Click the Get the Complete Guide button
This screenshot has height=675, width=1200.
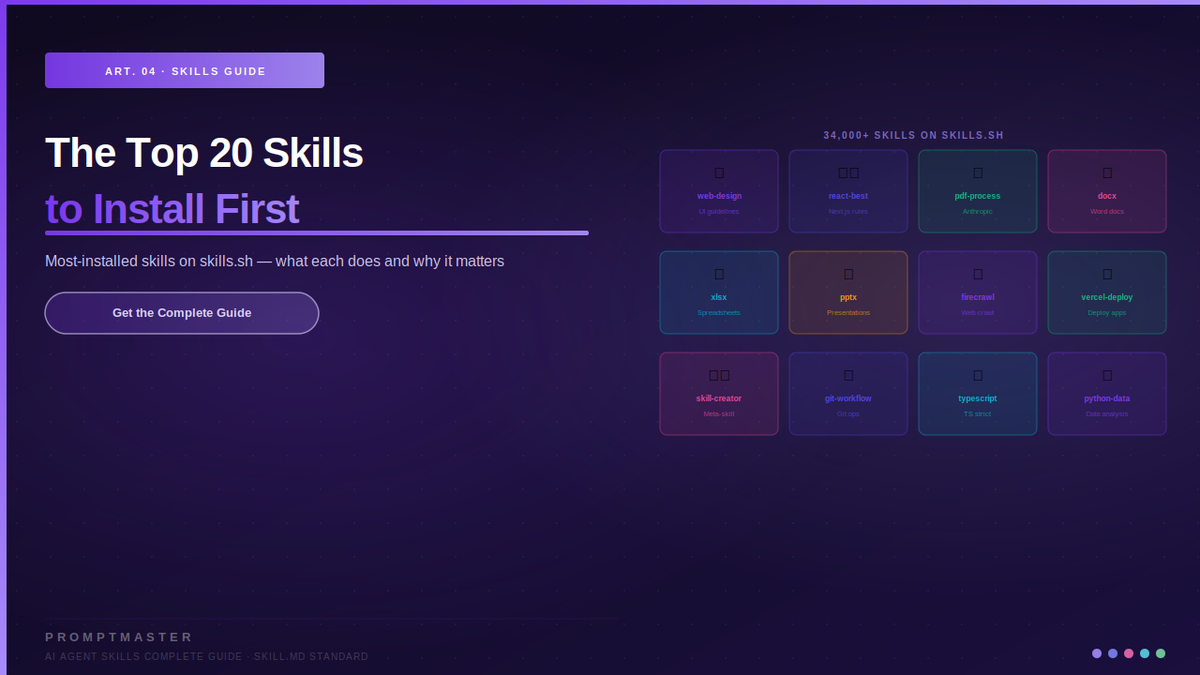(182, 313)
